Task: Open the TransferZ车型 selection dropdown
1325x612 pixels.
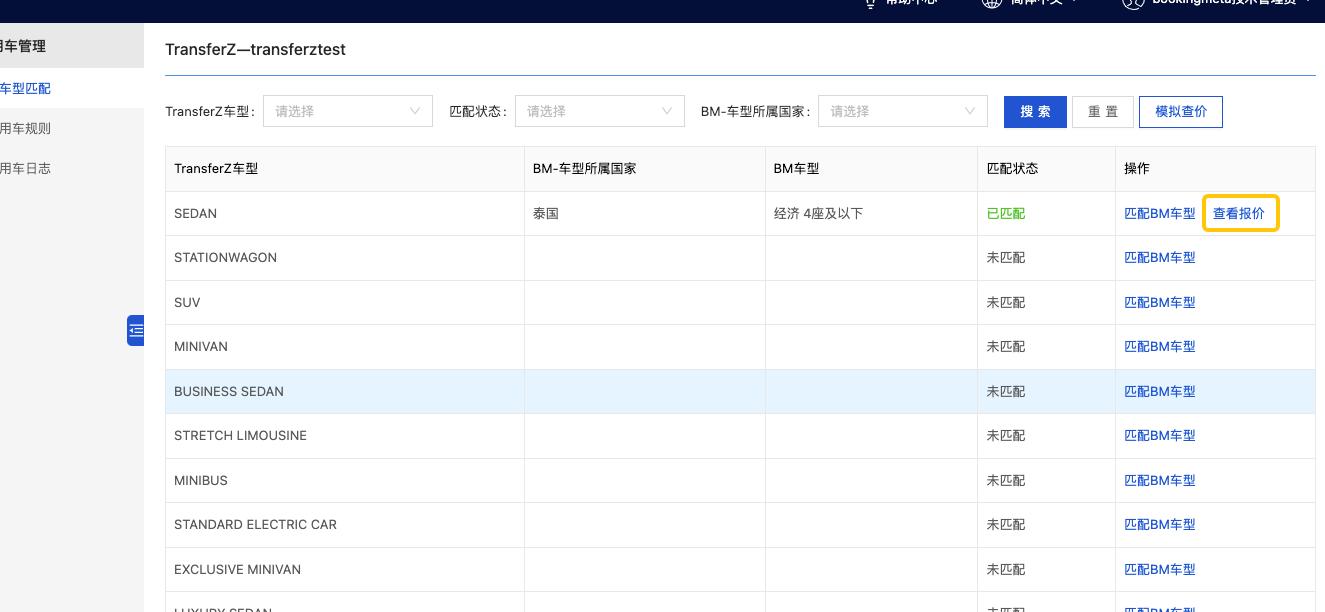Action: point(347,111)
